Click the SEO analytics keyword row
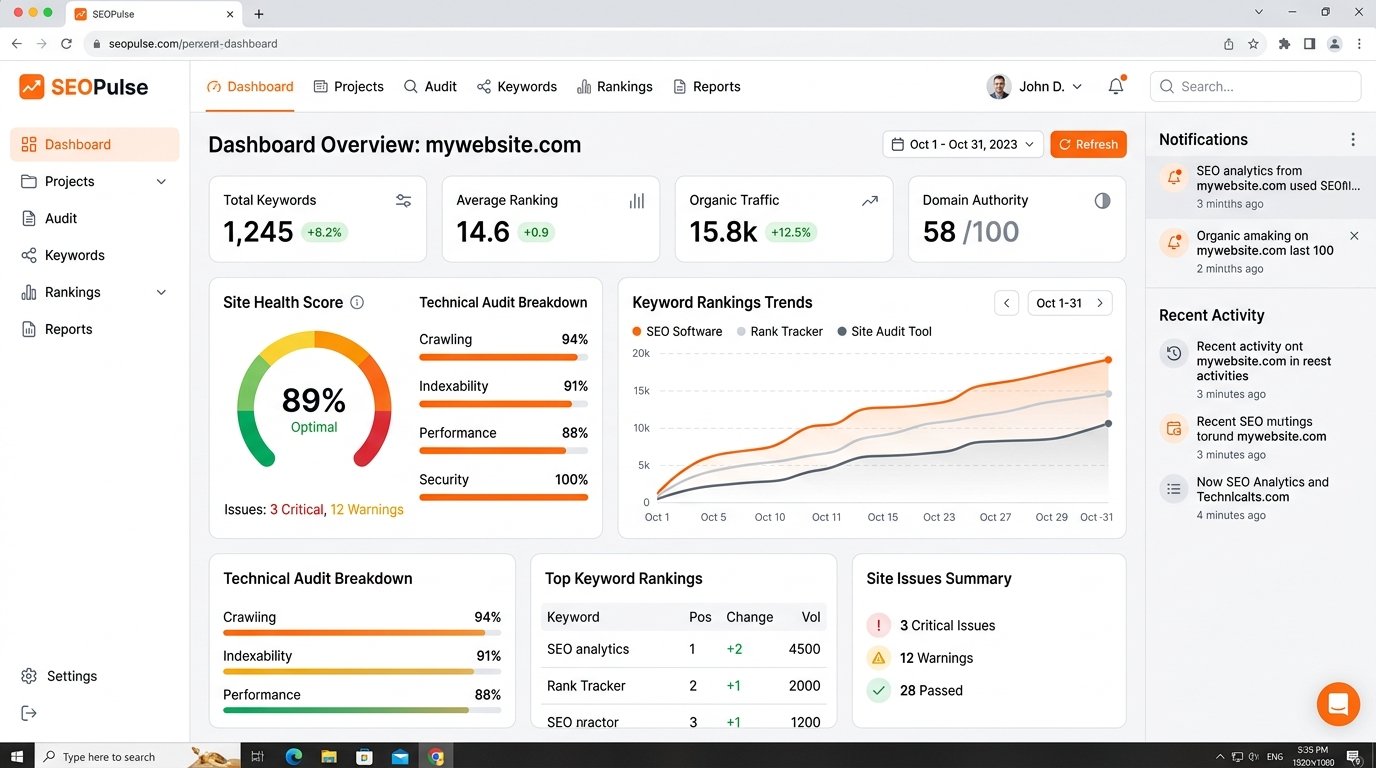 (683, 649)
